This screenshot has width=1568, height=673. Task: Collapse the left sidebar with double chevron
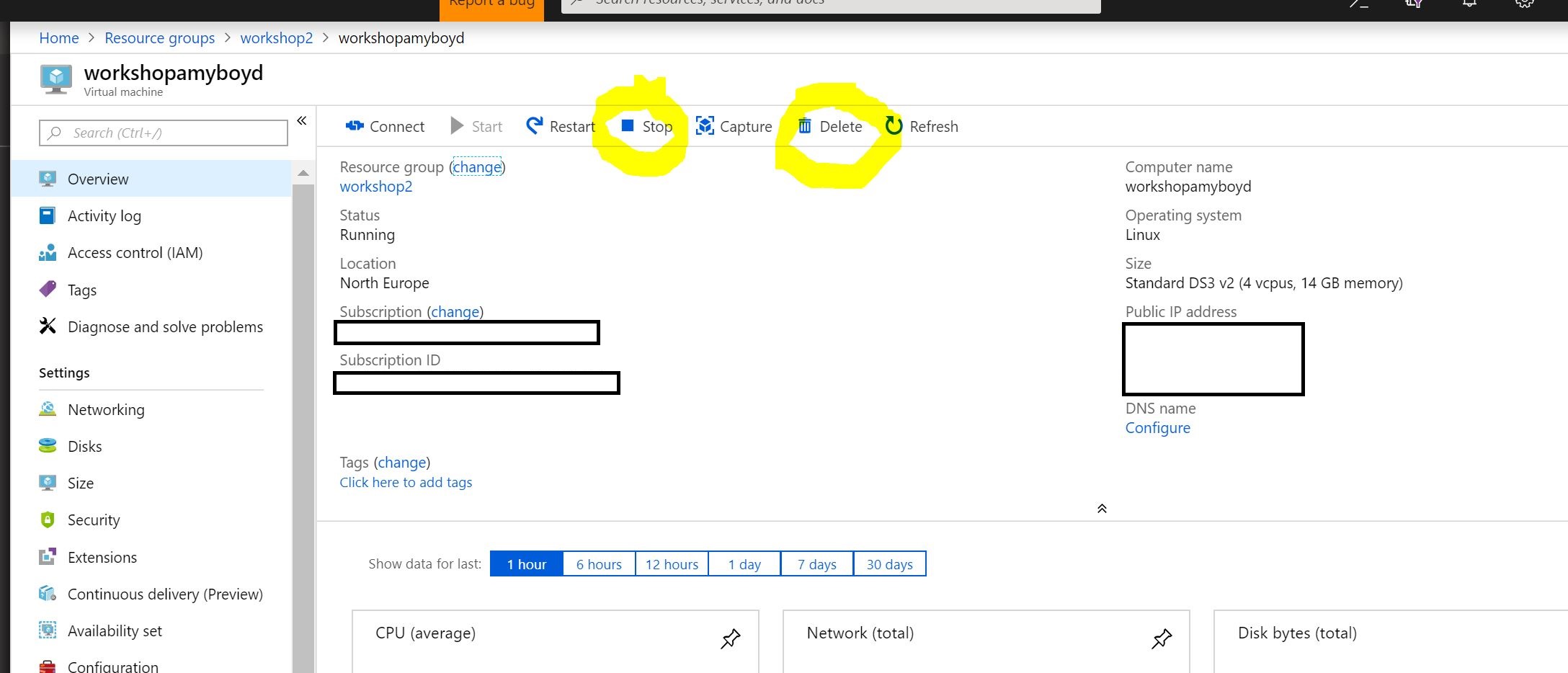click(302, 120)
